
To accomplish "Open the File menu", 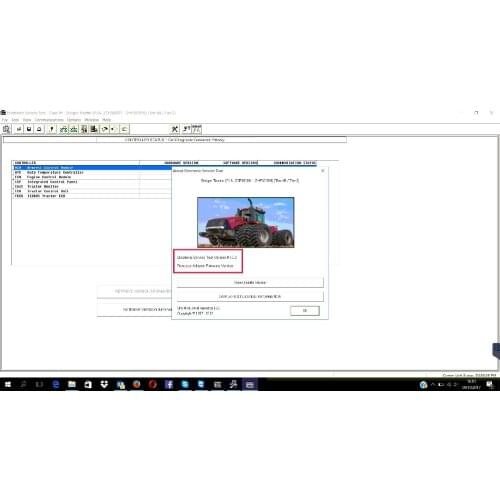I will tap(5, 120).
